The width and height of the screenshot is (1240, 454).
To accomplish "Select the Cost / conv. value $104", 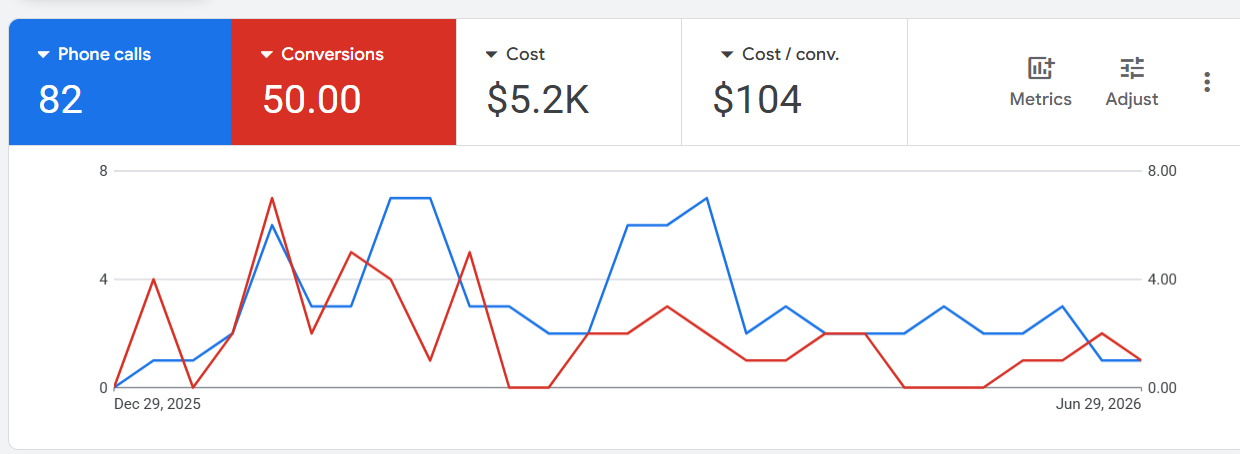I will pos(757,99).
